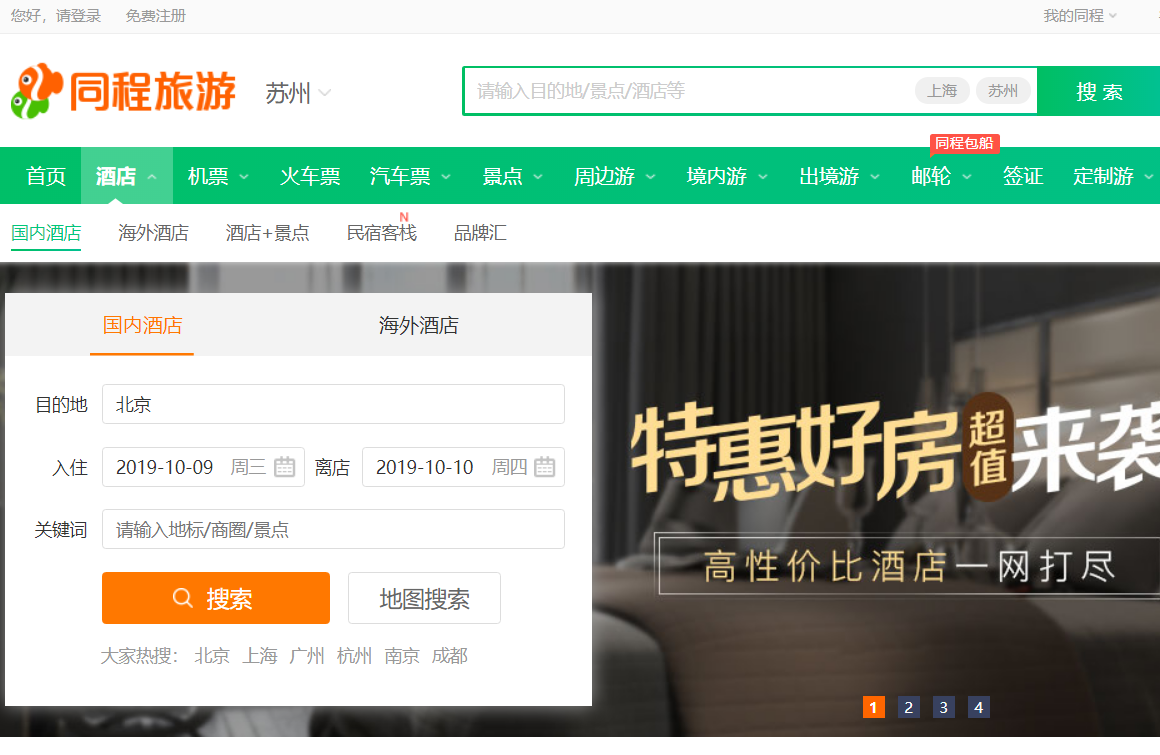Expand the 出境游 nav dropdown
1160x755 pixels.
tap(874, 177)
